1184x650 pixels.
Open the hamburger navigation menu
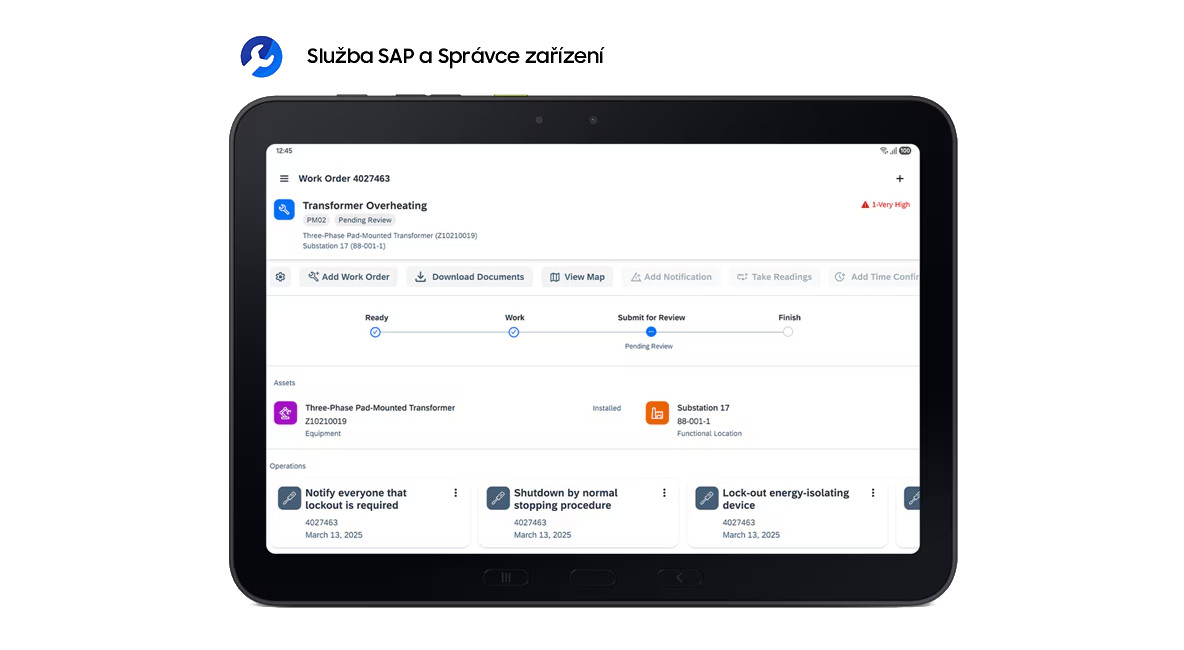click(284, 179)
